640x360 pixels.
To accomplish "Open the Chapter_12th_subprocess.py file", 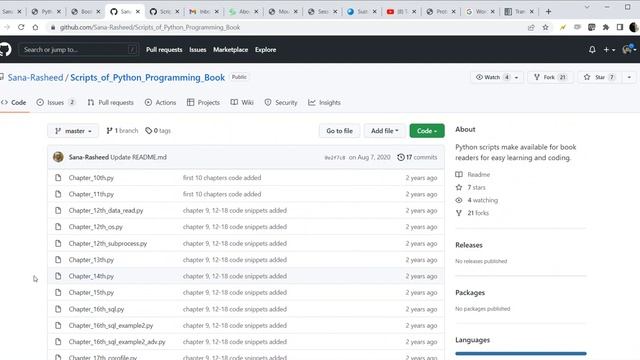I will tap(108, 243).
